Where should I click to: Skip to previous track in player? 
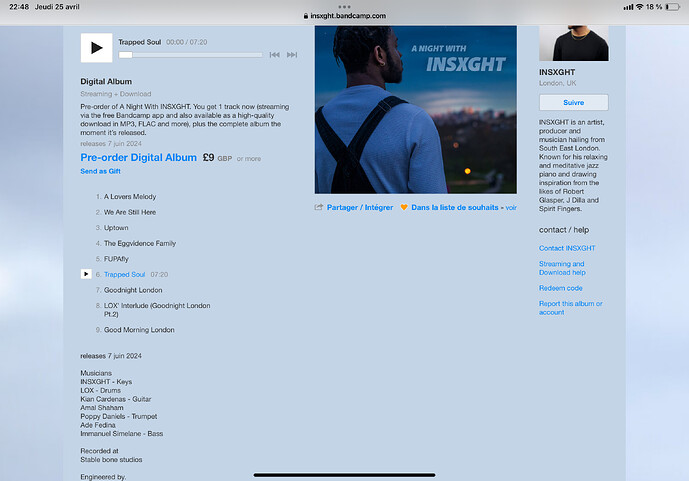(275, 55)
